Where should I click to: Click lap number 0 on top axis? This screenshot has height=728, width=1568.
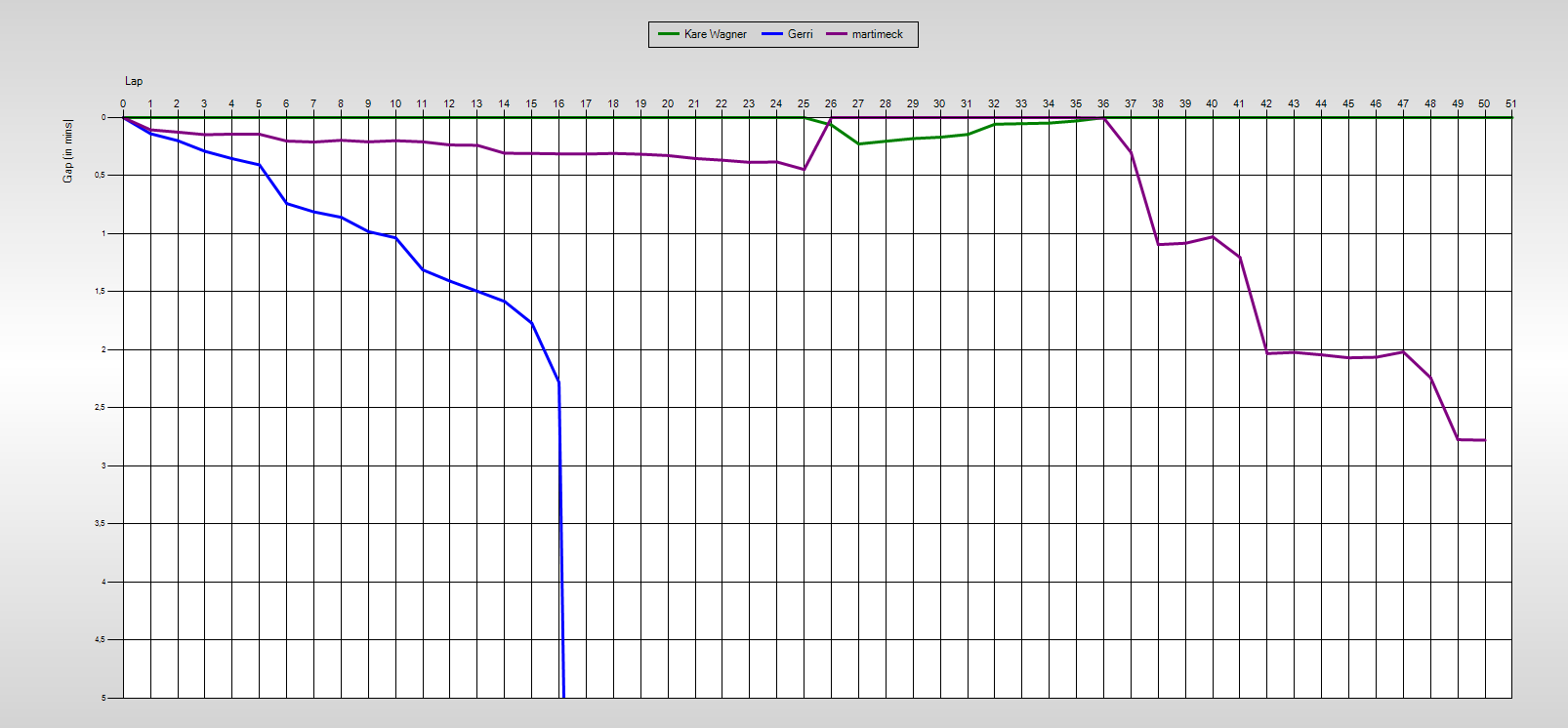pos(123,103)
